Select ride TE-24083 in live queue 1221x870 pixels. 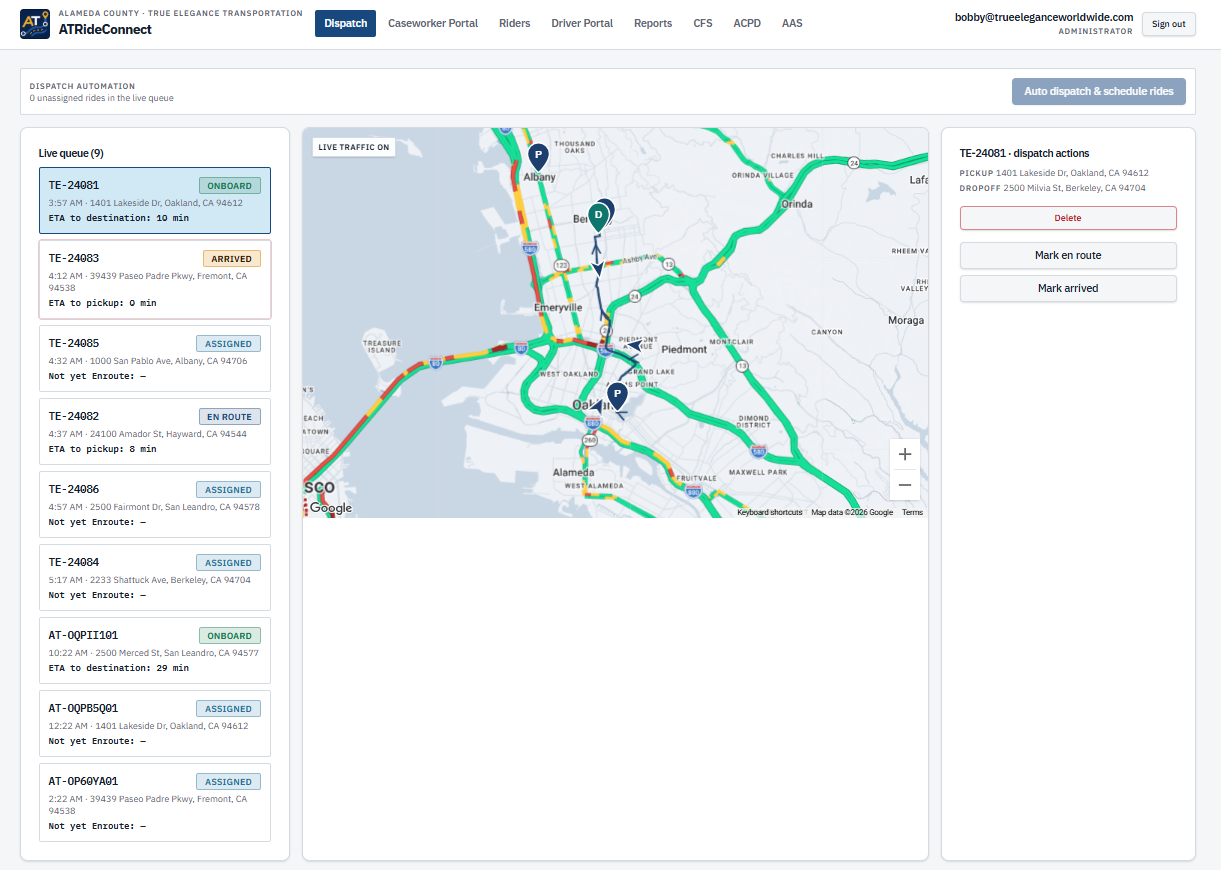tap(155, 280)
